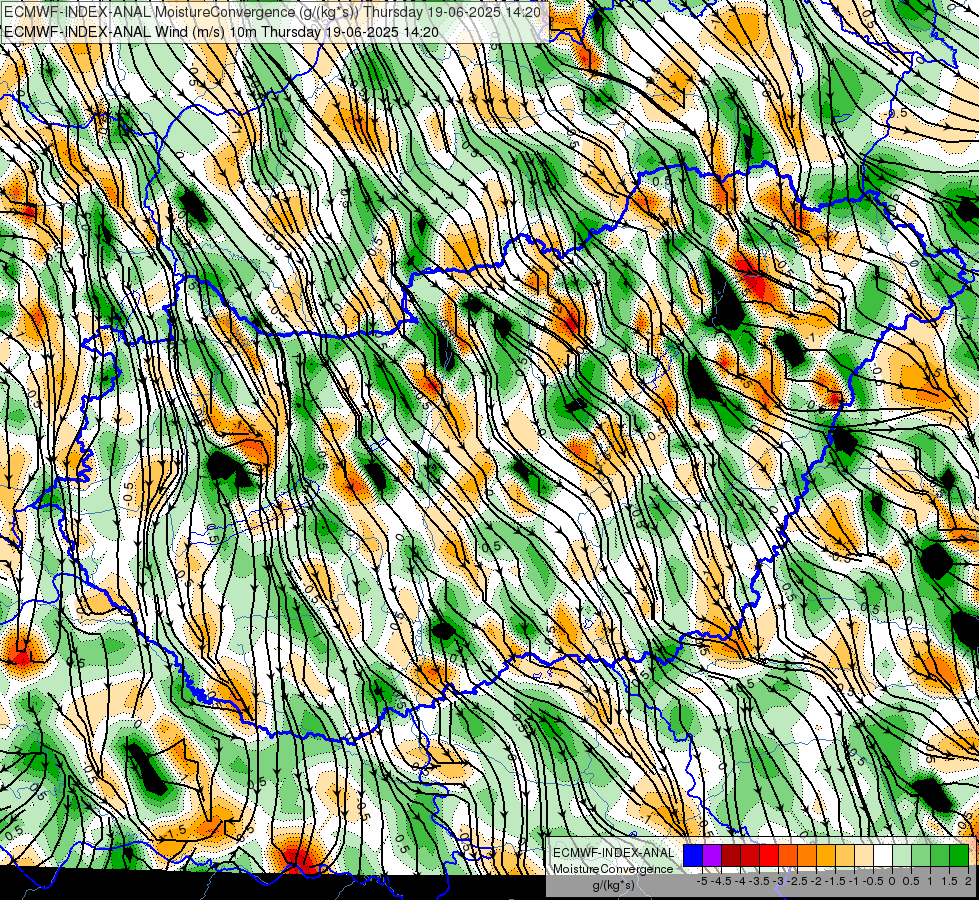Click the '-2.5' legend tick value
Screen dimensions: 979x900
(x=797, y=881)
